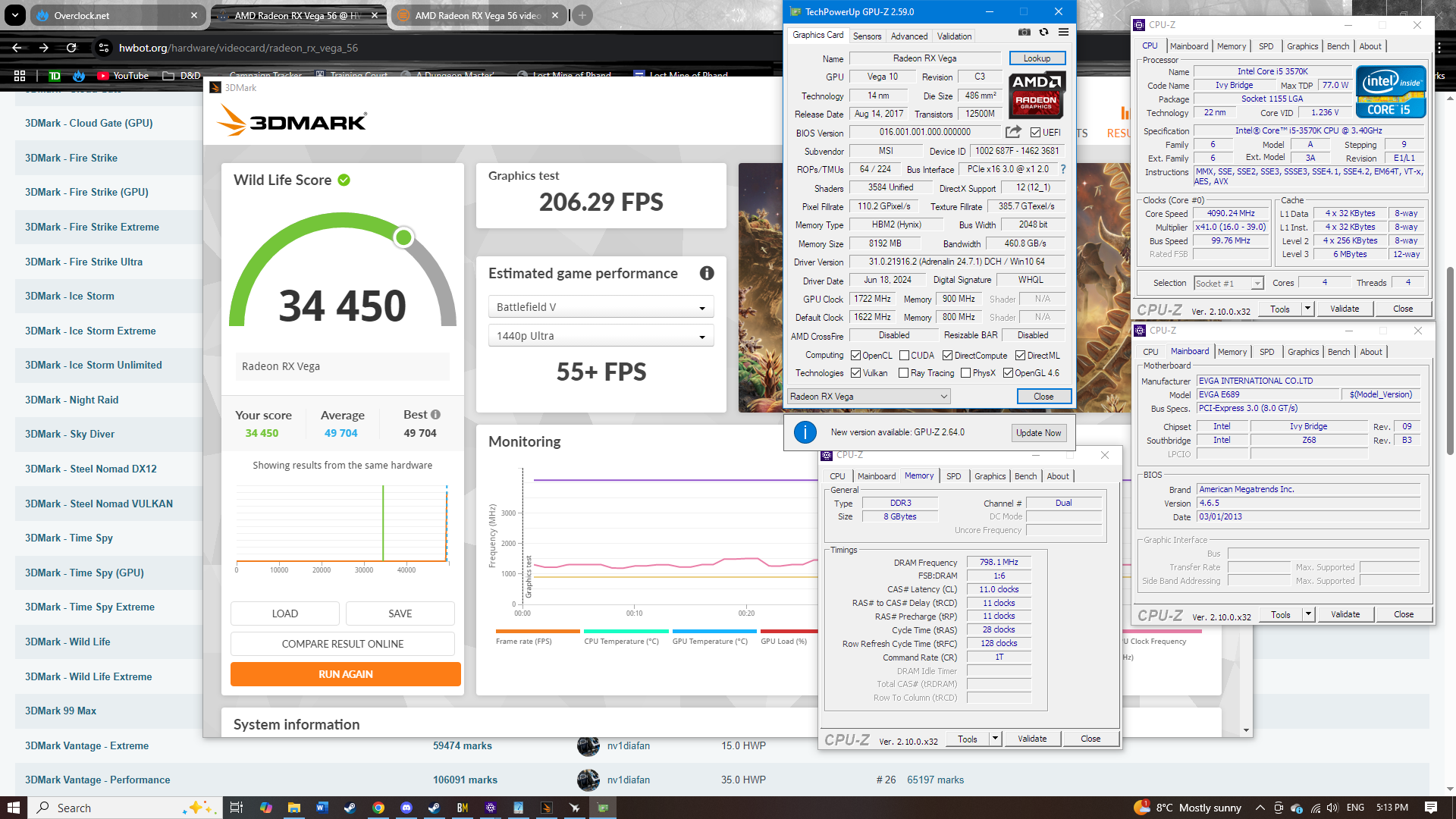
Task: Toggle Ray Tracing checkbox in GPU-Z
Action: (x=903, y=373)
